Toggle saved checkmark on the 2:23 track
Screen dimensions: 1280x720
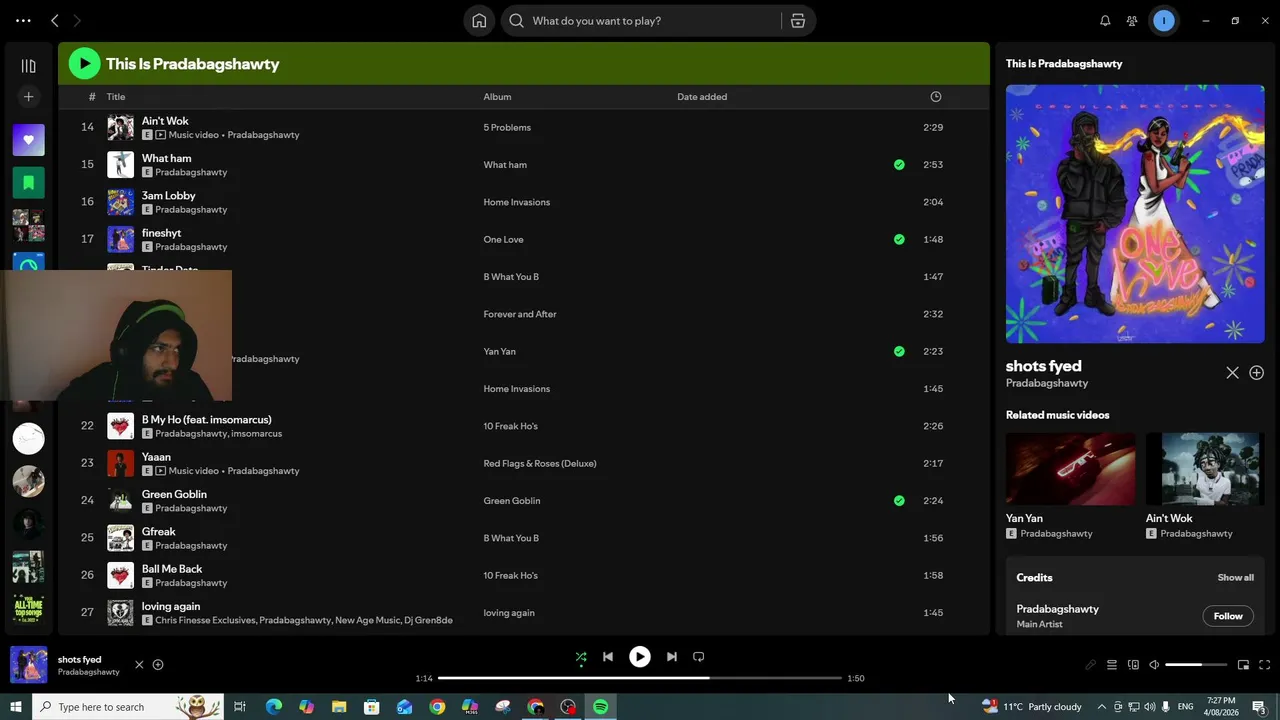(899, 352)
